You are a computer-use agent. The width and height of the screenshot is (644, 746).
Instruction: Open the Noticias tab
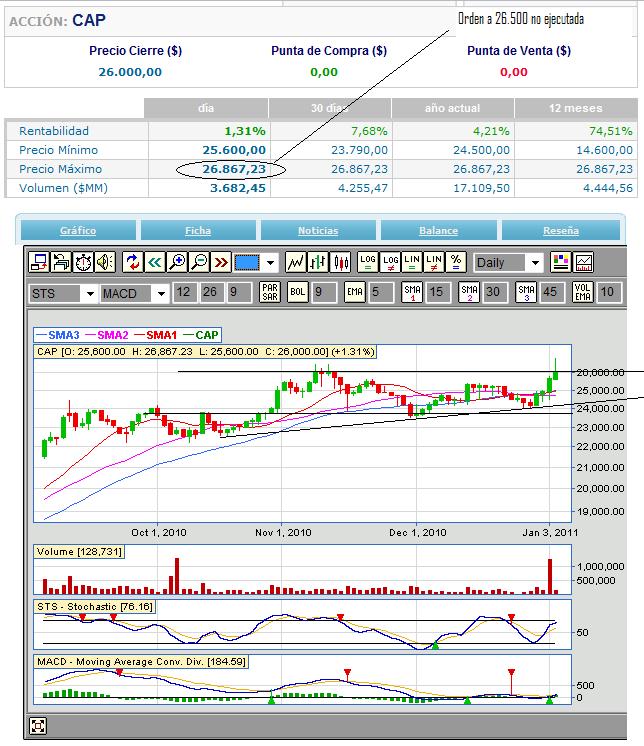[x=318, y=230]
